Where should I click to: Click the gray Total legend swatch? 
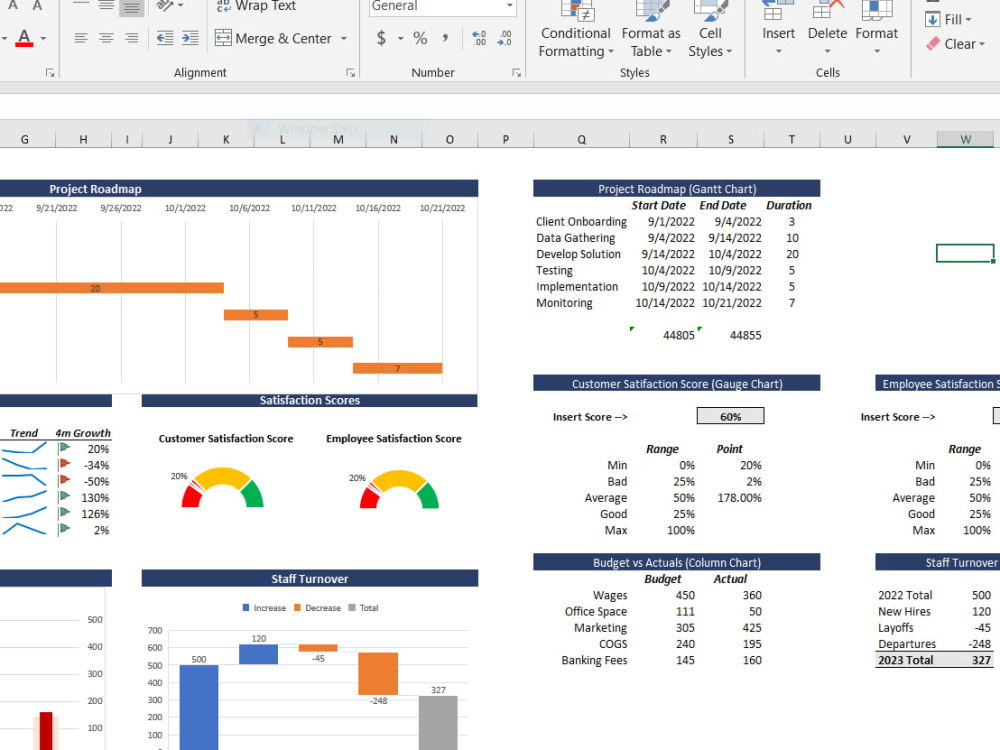point(352,608)
